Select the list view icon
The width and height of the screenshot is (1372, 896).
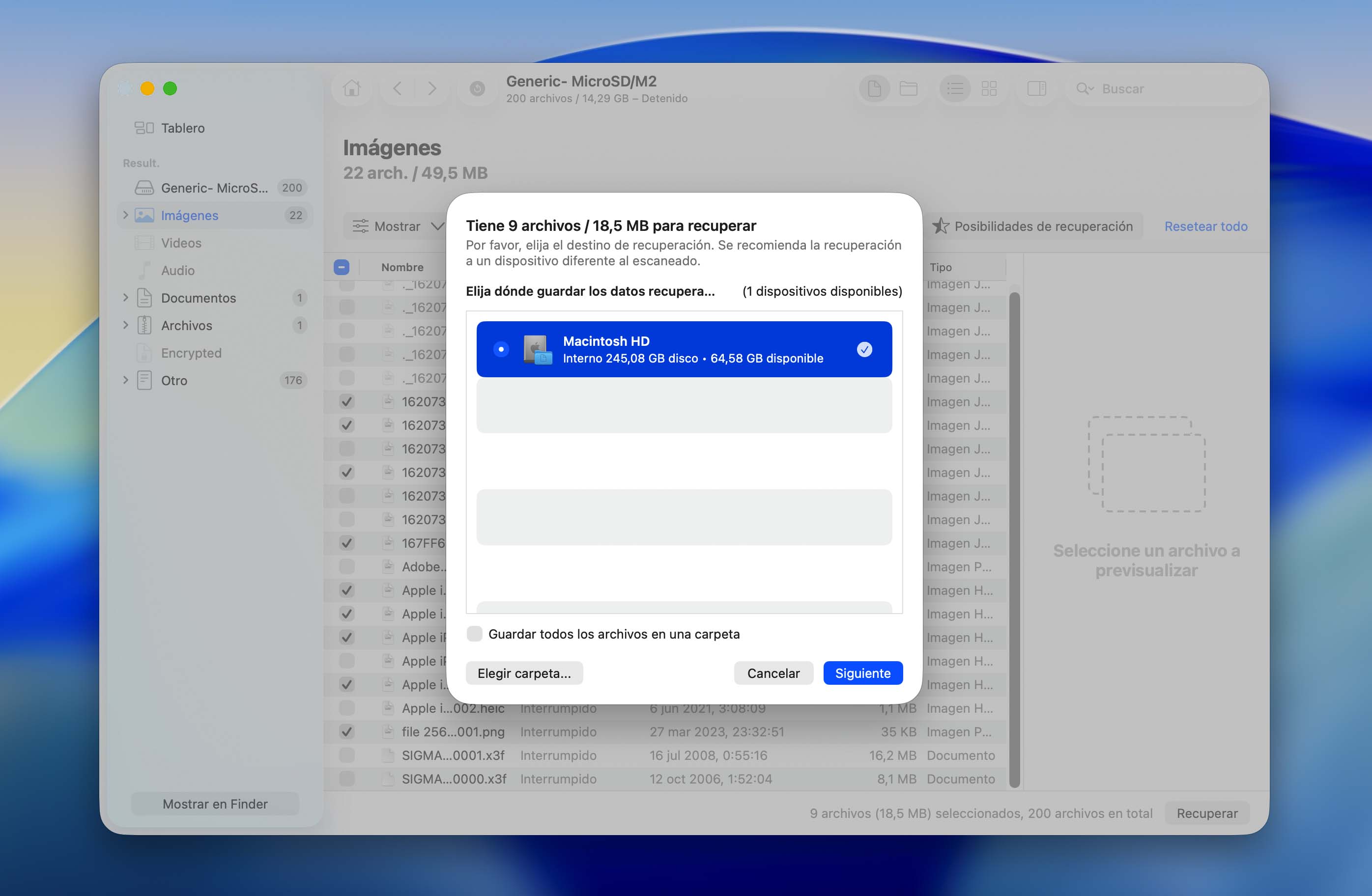[x=955, y=89]
